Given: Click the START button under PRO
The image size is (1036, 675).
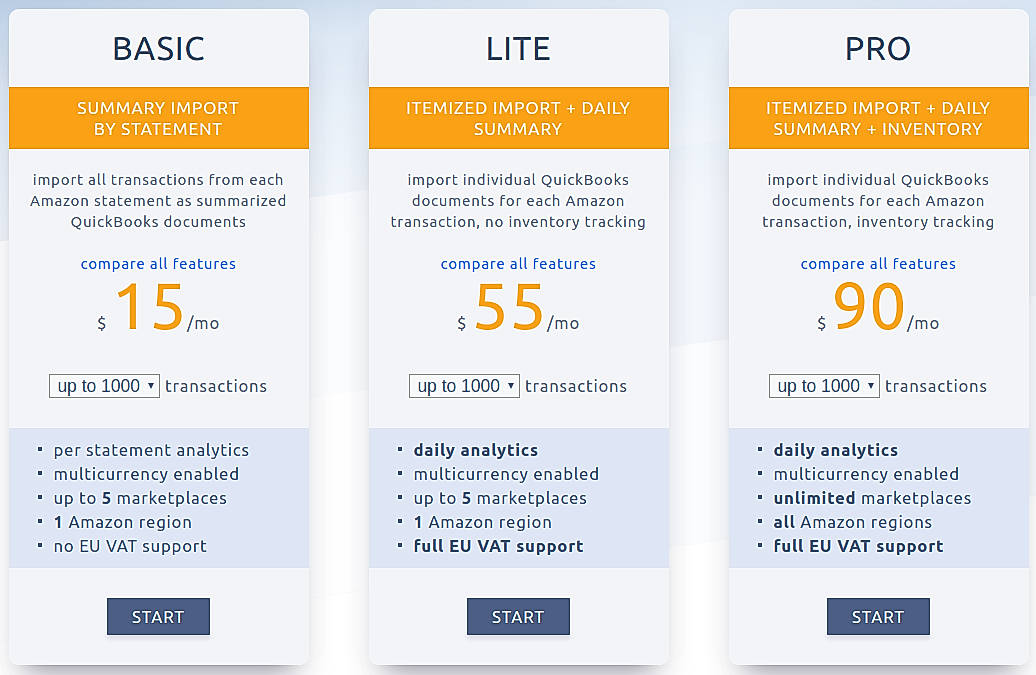Looking at the screenshot, I should pyautogui.click(x=878, y=616).
